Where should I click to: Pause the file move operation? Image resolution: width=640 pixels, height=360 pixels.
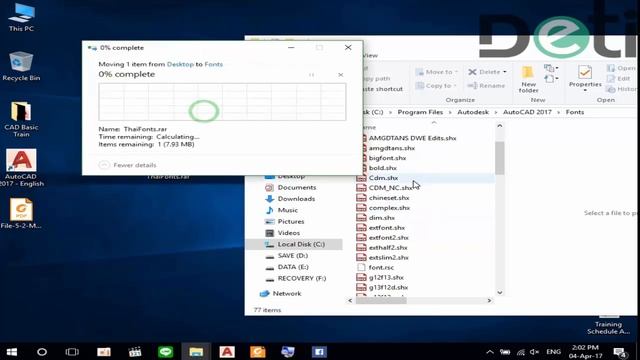[311, 75]
